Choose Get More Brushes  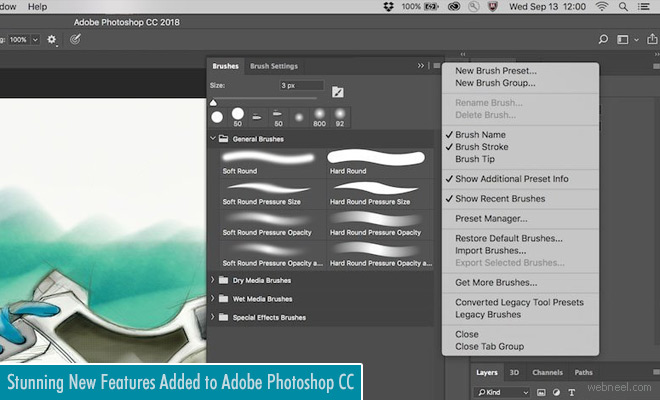point(496,283)
